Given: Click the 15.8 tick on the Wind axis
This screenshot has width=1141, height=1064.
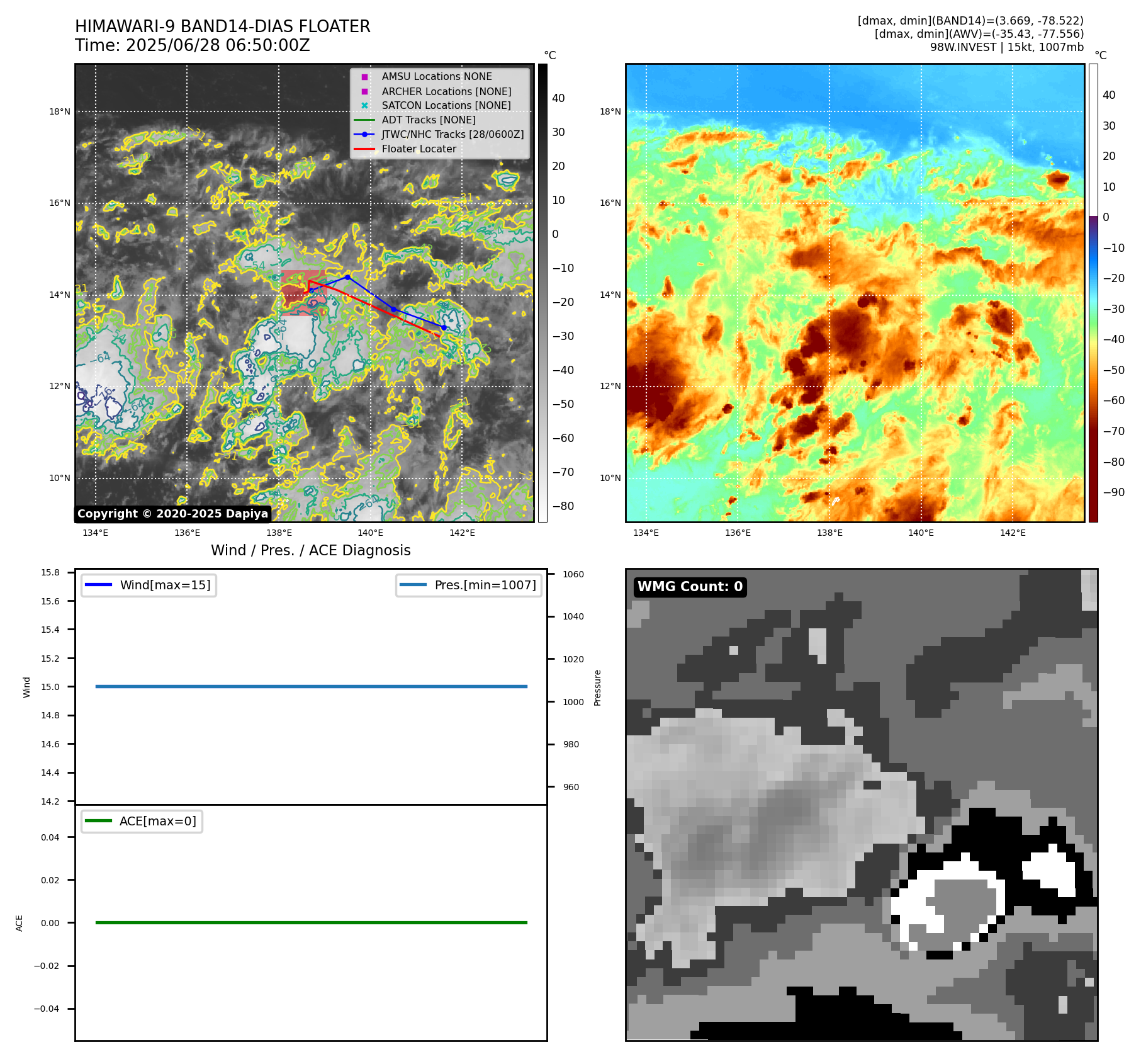Looking at the screenshot, I should pyautogui.click(x=50, y=572).
